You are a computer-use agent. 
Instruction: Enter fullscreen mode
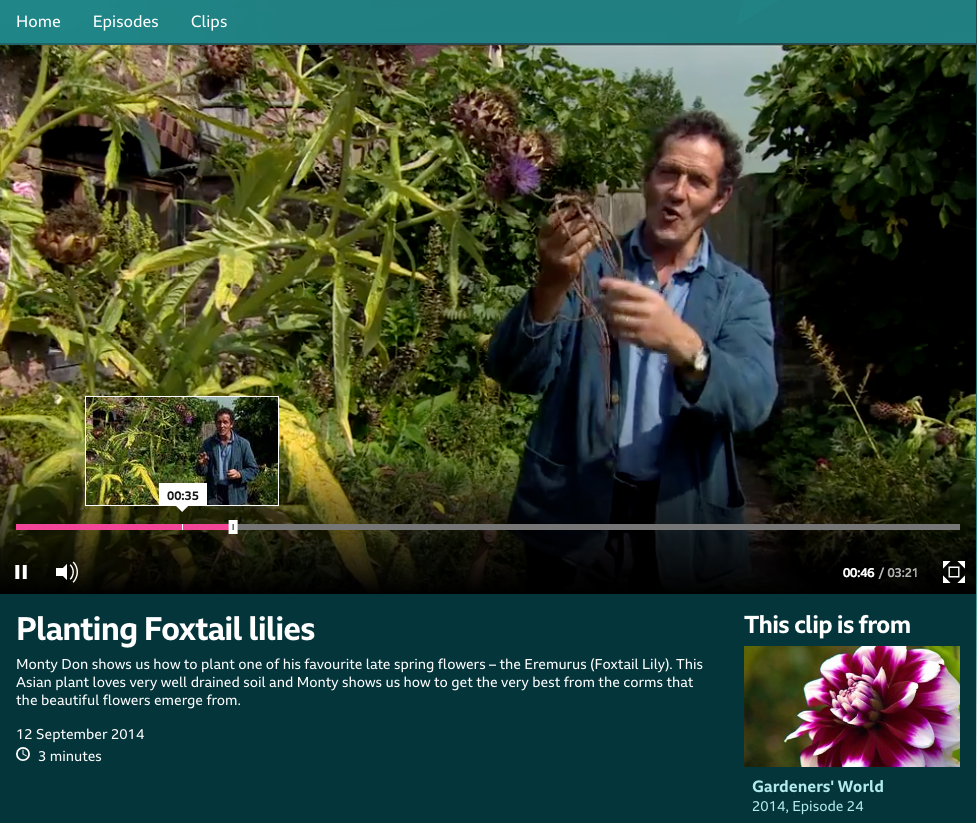(953, 572)
